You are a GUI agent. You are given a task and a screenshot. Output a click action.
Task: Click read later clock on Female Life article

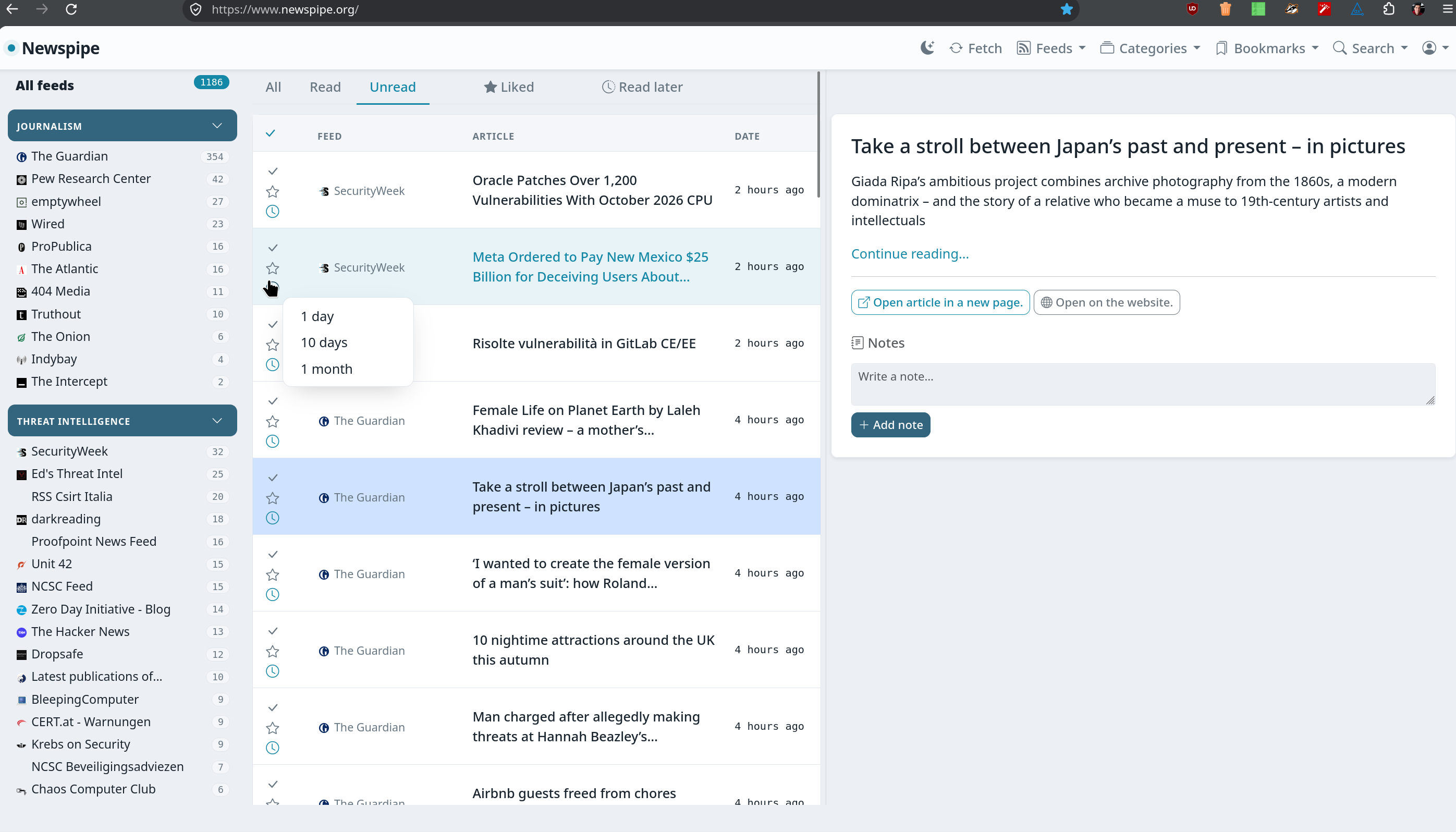[x=273, y=441]
